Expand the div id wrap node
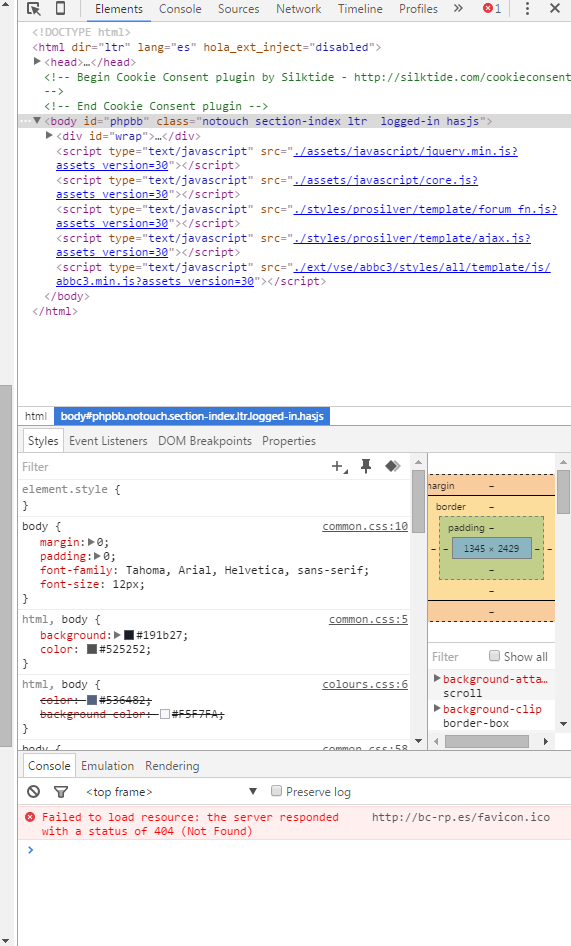Viewport: 571px width, 946px height. coord(49,136)
